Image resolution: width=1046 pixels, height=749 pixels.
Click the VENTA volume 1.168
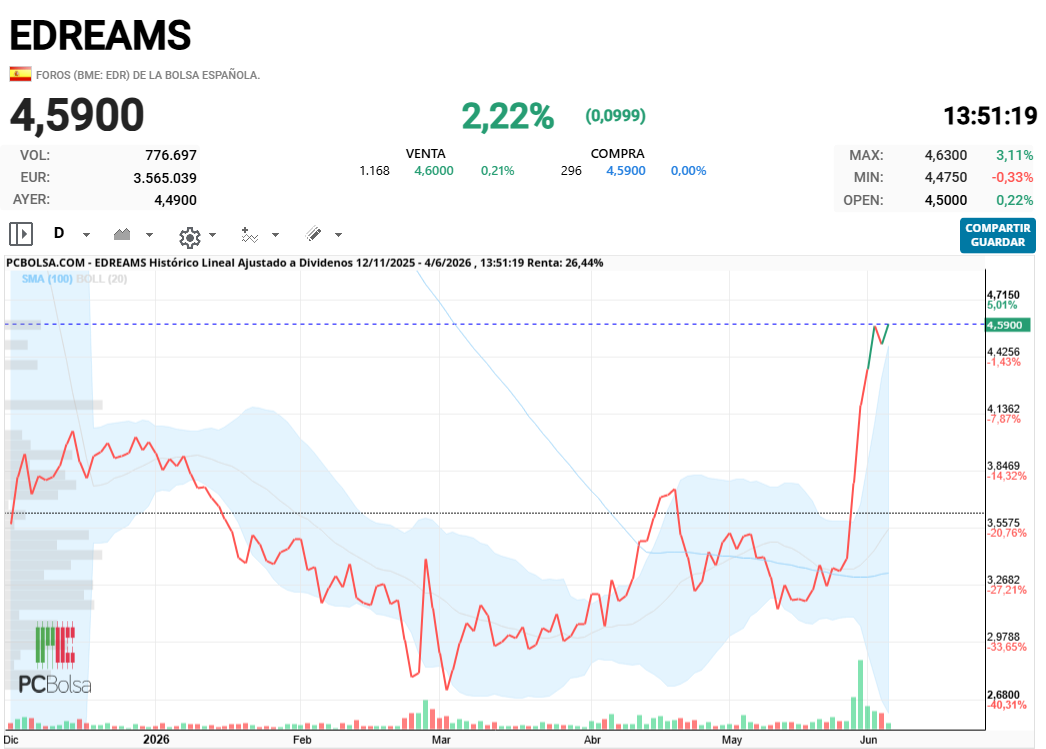(374, 171)
